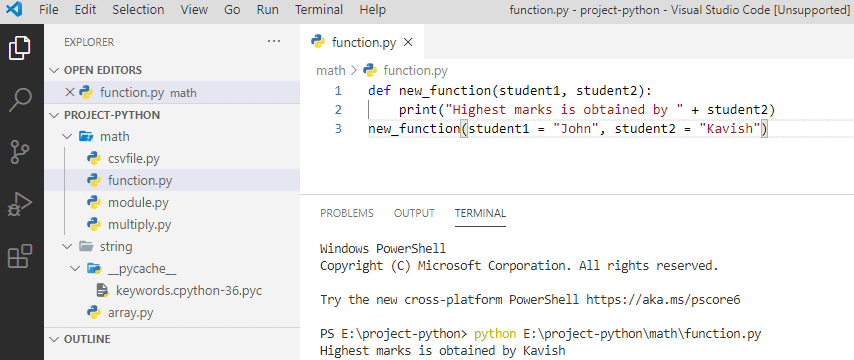This screenshot has width=854, height=360.
Task: Open array.py in the string folder
Action: click(130, 313)
